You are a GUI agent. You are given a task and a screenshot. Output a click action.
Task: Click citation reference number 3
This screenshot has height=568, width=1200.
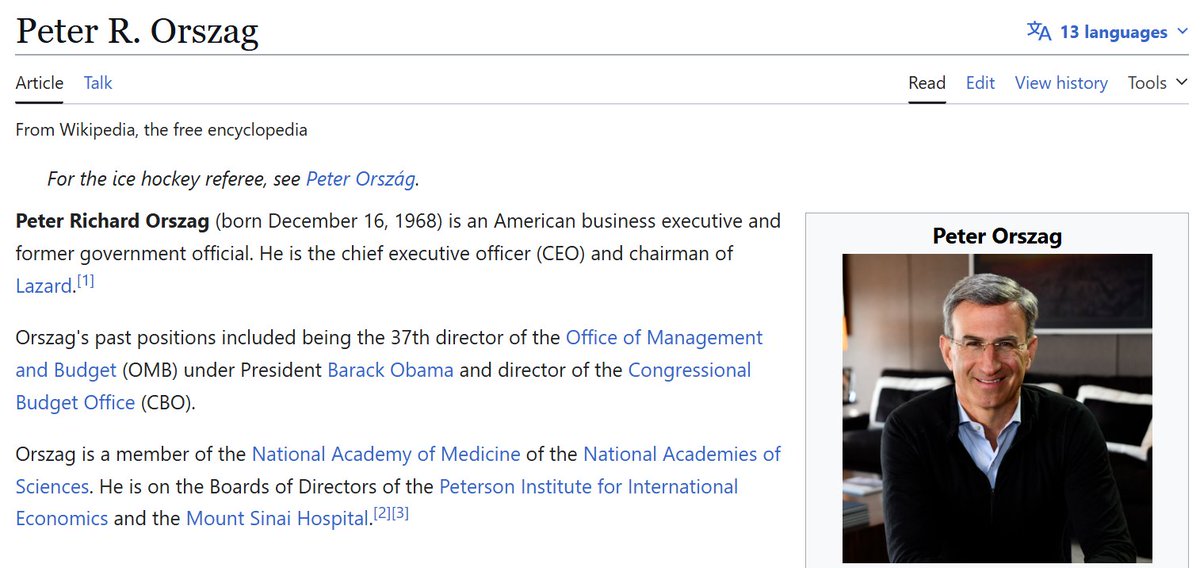(400, 513)
